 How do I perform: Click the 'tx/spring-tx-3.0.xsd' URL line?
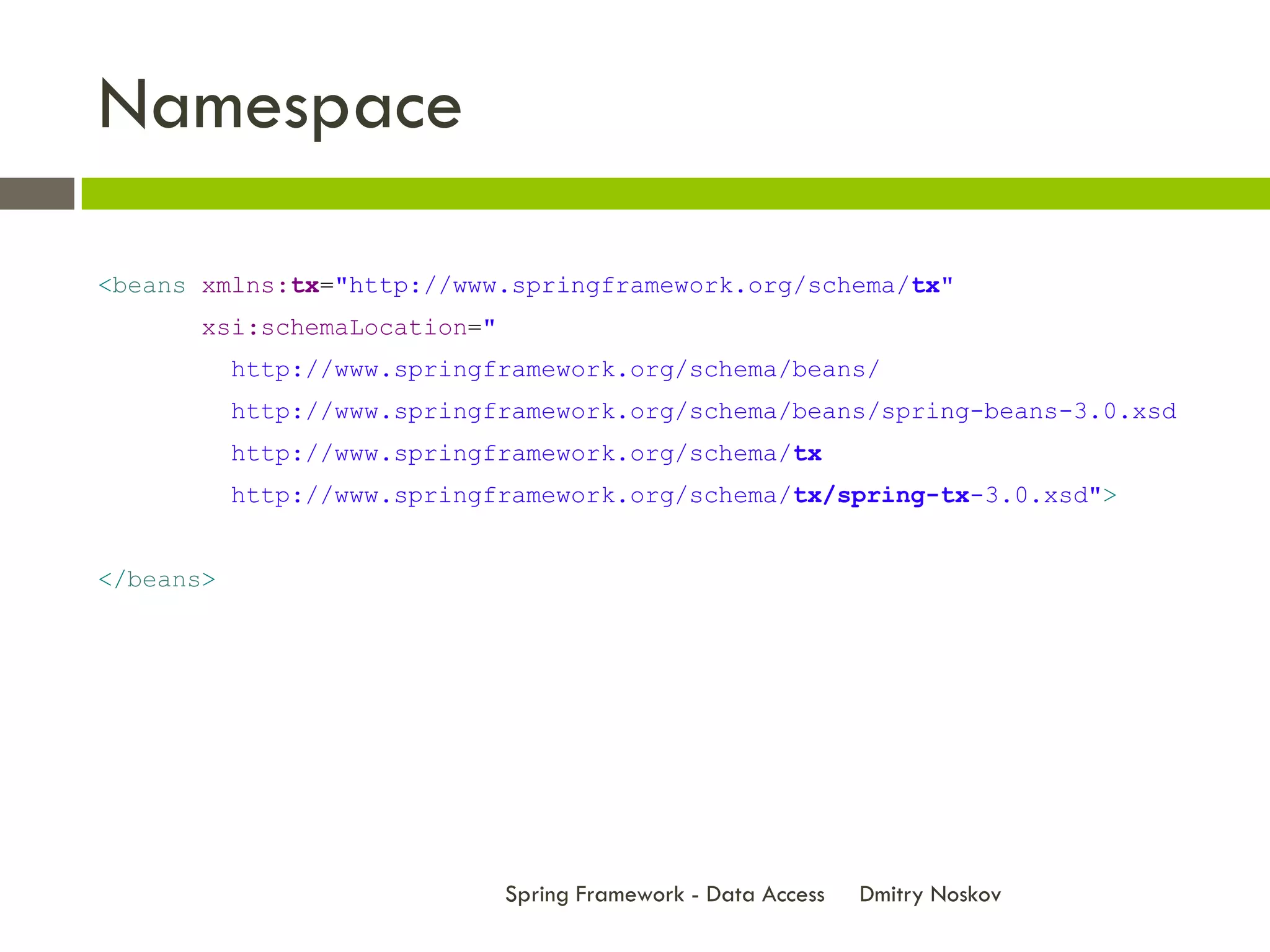674,496
